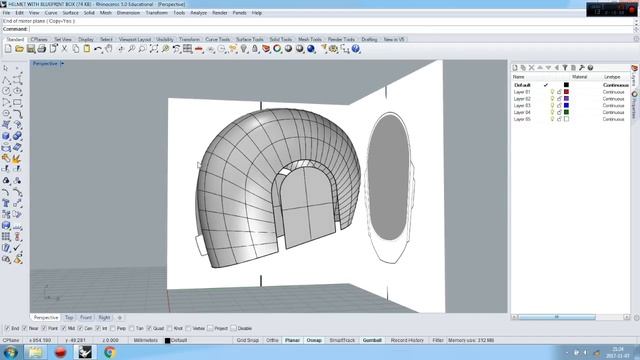Click in the Command input field
640x360 pixels.
pyautogui.click(x=331, y=29)
